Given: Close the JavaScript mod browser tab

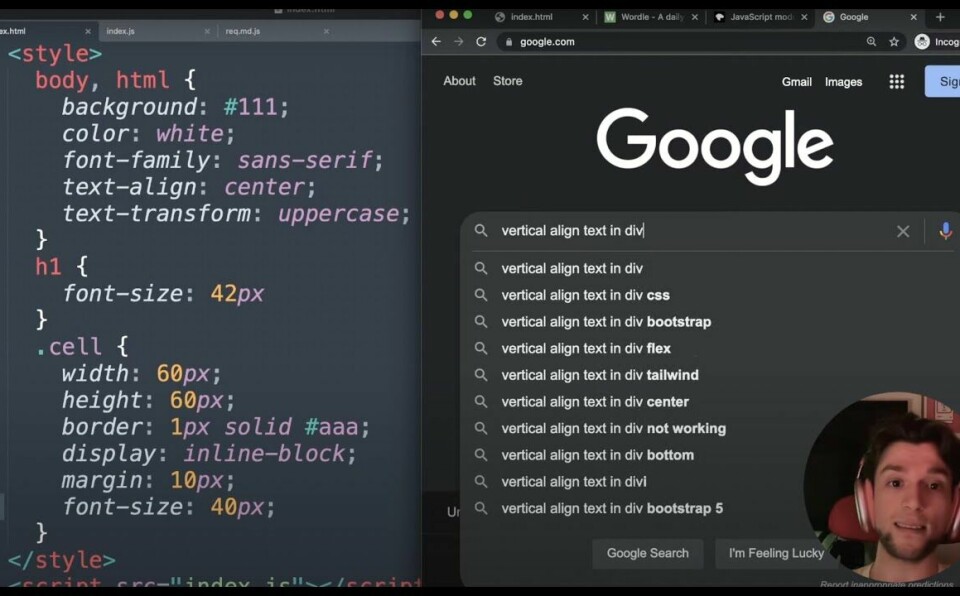Looking at the screenshot, I should tap(804, 17).
